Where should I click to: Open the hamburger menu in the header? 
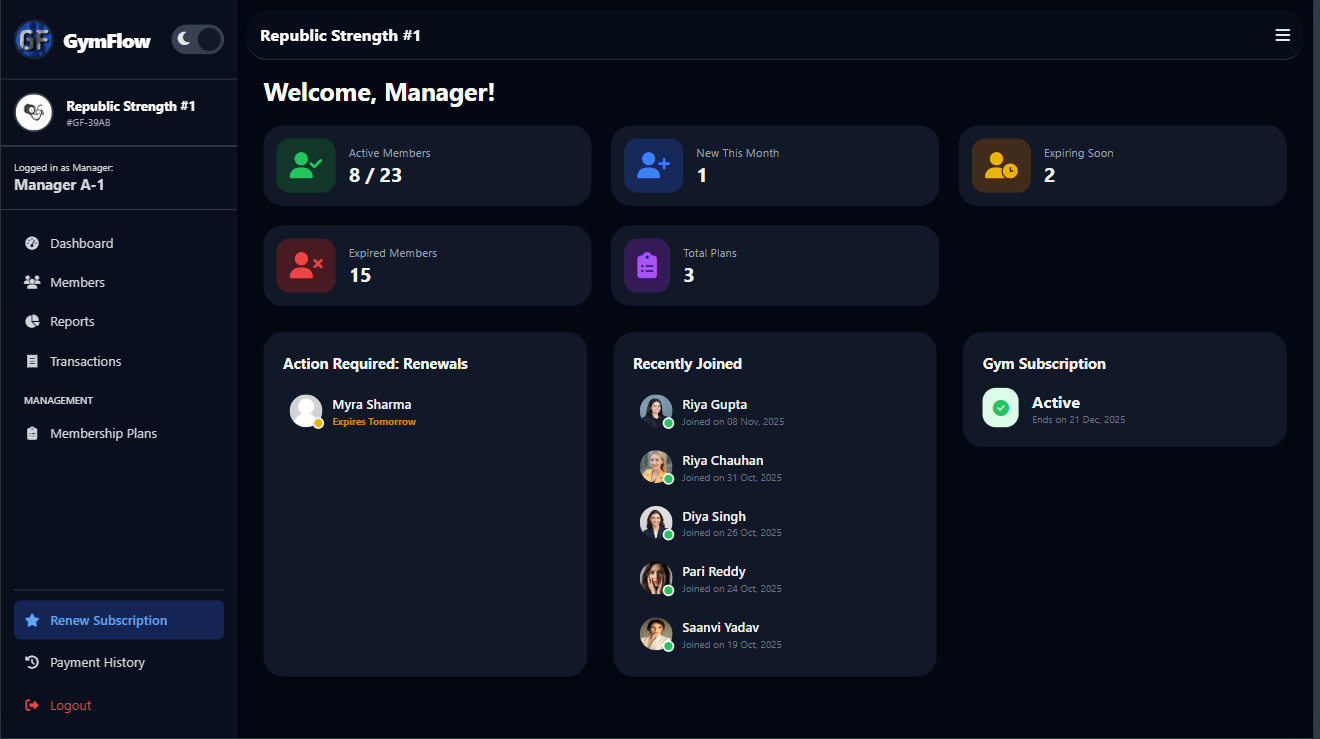pyautogui.click(x=1282, y=36)
